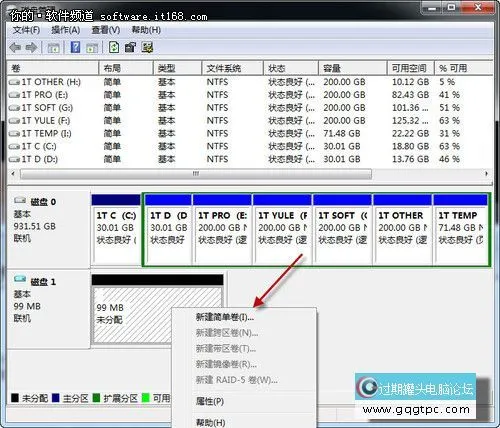Select the 1T SOFT partition block
The width and height of the screenshot is (500, 428).
coord(342,230)
